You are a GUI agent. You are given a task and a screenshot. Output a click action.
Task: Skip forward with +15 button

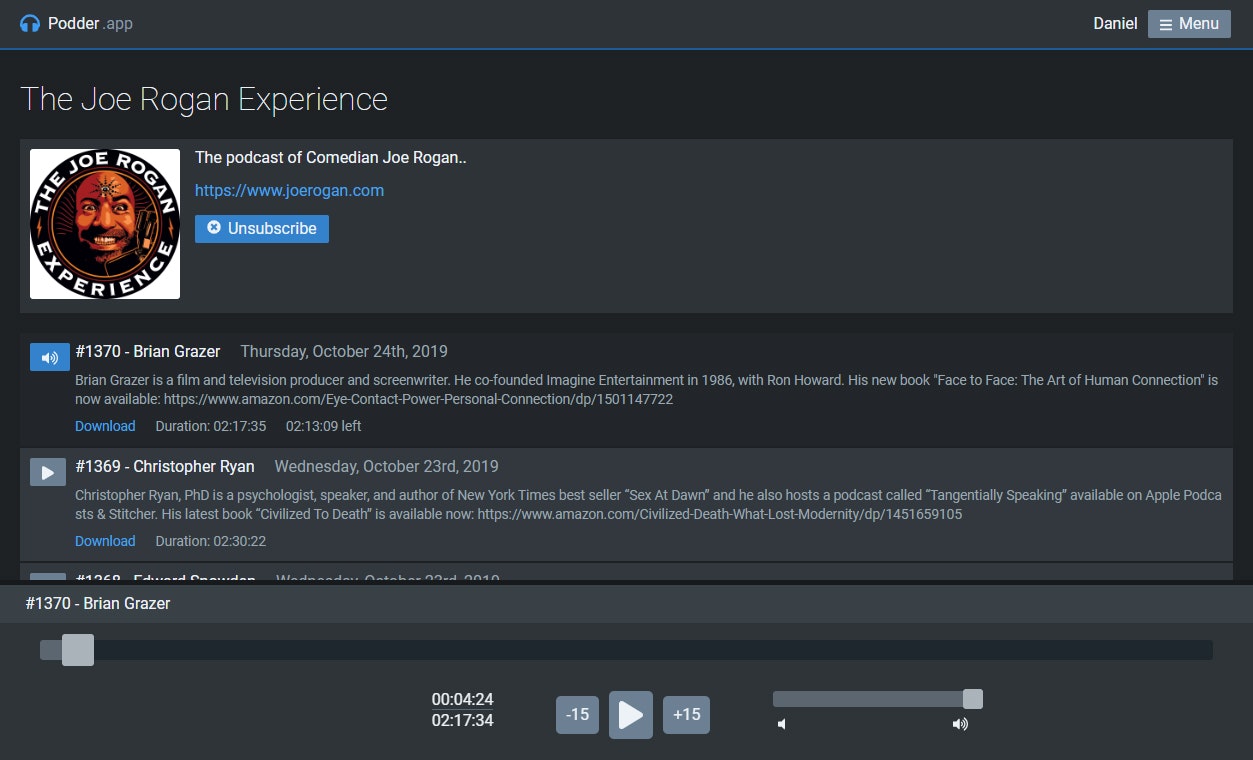686,715
